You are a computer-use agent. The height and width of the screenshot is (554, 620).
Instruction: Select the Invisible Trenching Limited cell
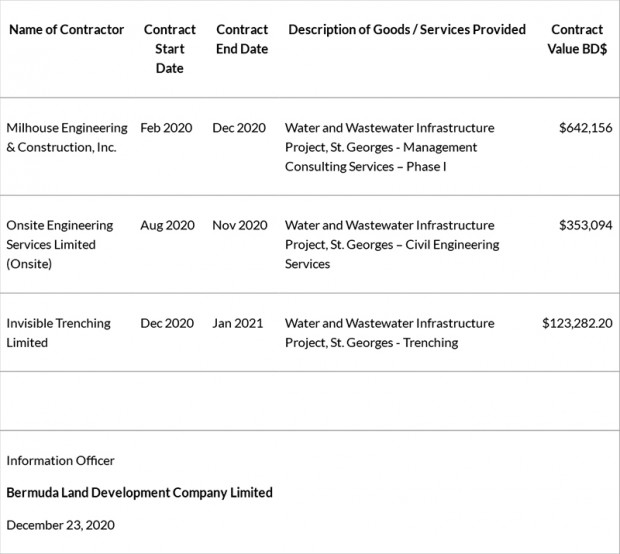[60, 333]
